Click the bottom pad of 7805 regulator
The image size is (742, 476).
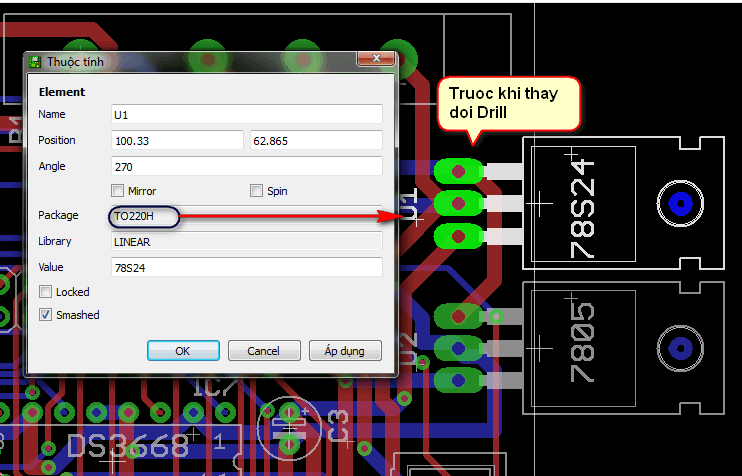[x=458, y=380]
